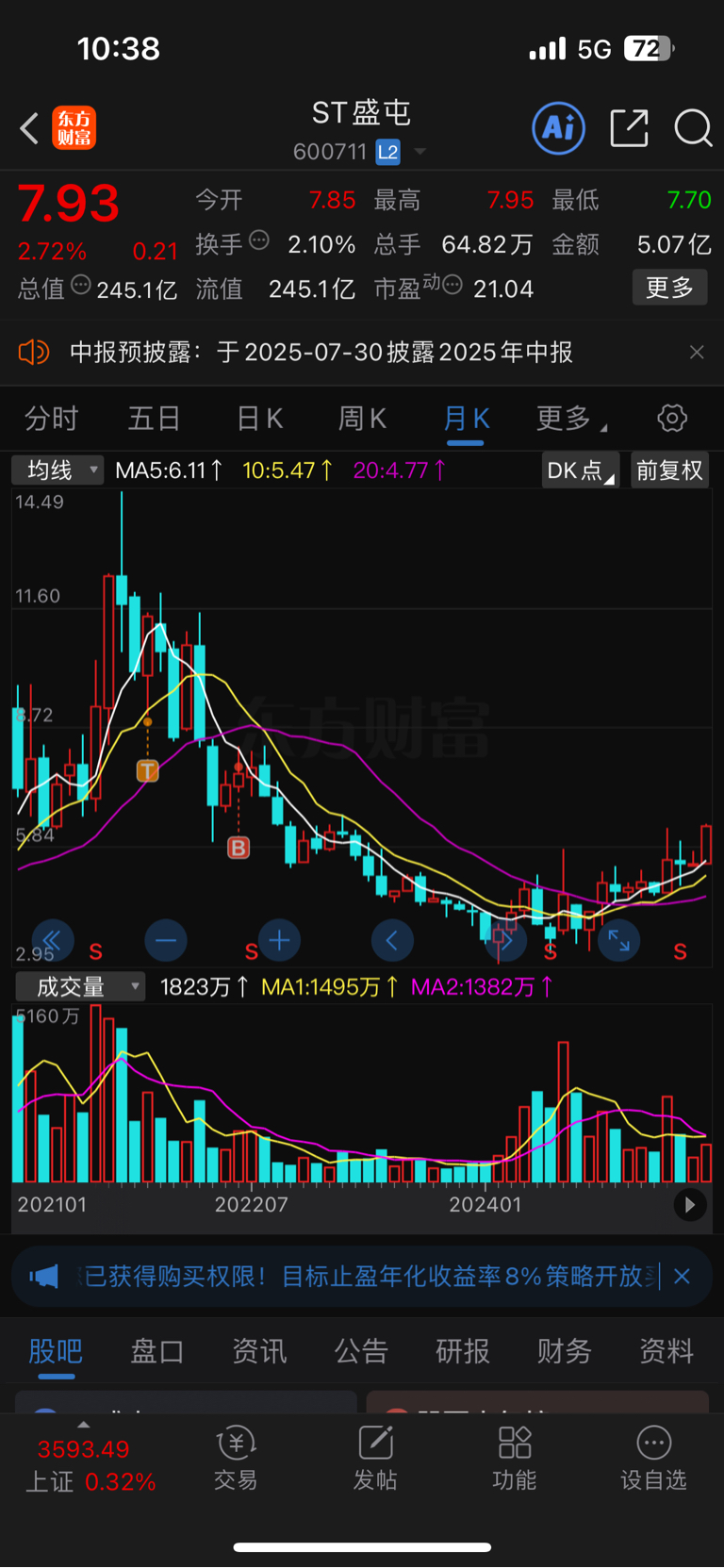
Task: Expand stock code dropdown arrow
Action: point(420,152)
